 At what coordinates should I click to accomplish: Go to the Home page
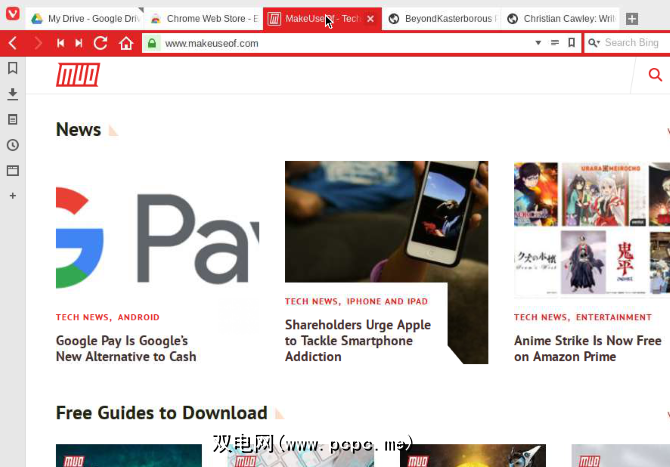tap(126, 43)
